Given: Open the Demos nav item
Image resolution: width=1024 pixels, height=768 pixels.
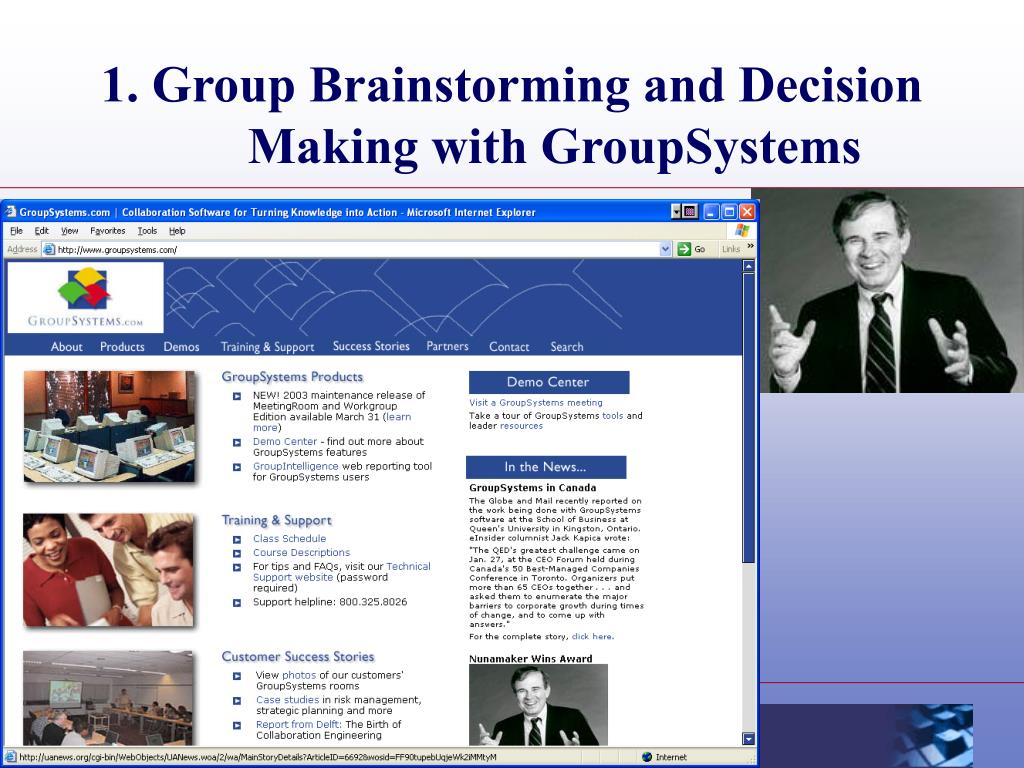Looking at the screenshot, I should [182, 347].
